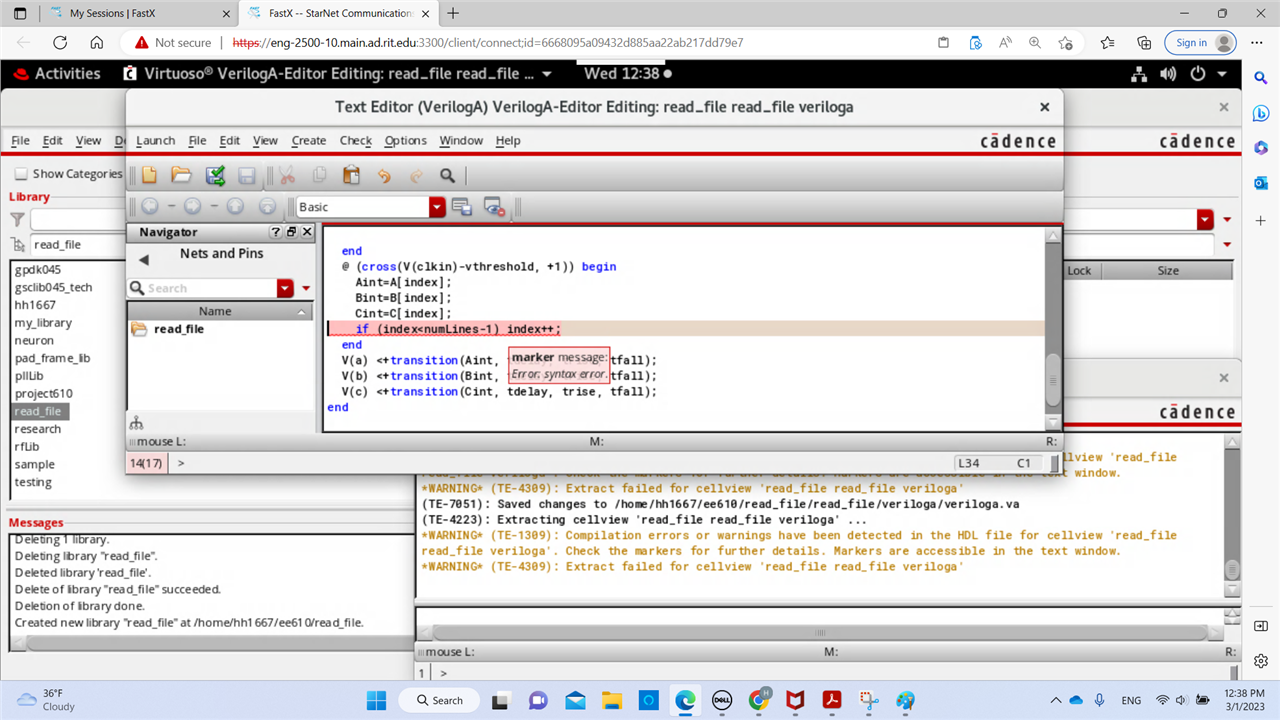1280x720 pixels.
Task: Show hidden icons chevron in system tray
Action: point(1056,700)
